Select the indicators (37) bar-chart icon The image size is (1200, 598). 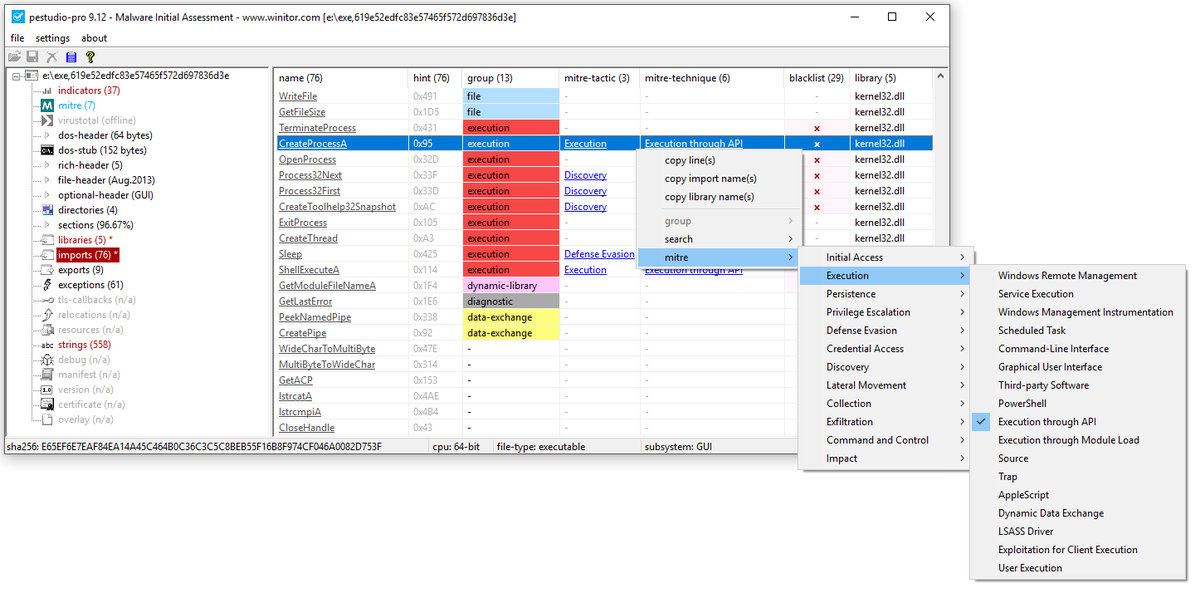47,91
